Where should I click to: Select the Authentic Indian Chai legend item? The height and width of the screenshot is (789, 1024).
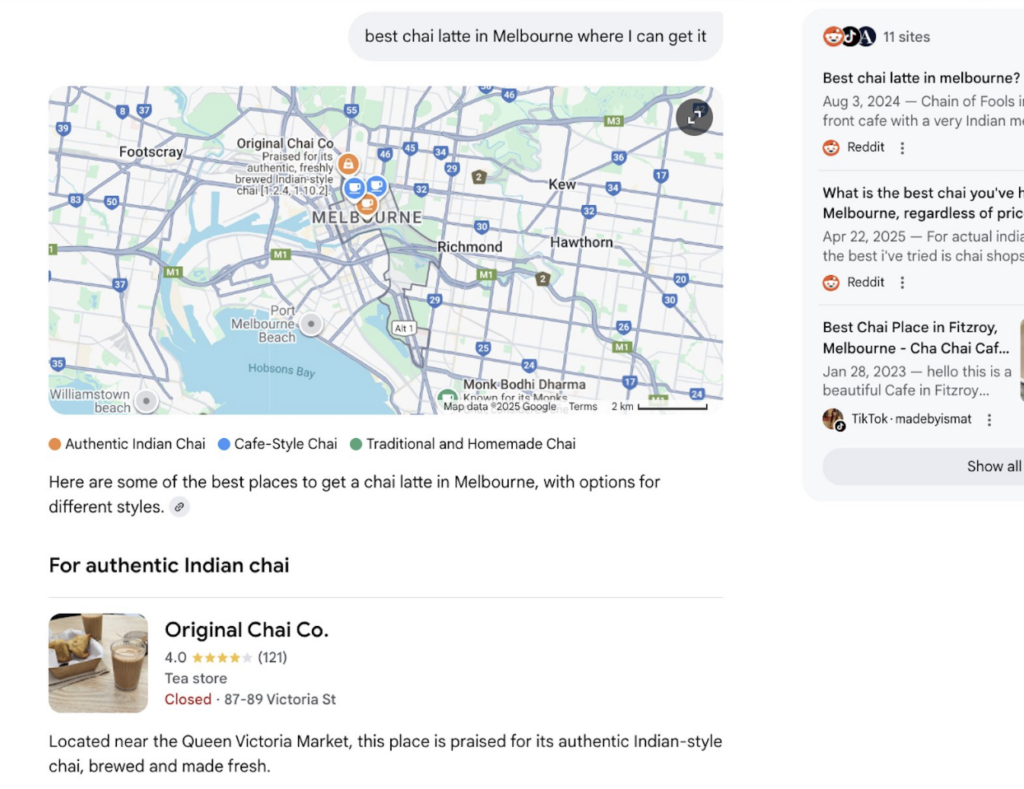coord(127,444)
